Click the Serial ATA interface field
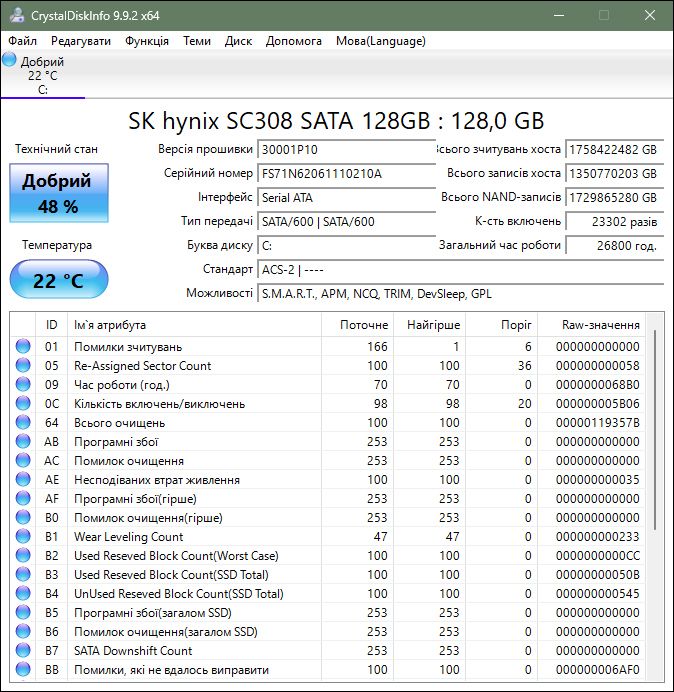 346,197
